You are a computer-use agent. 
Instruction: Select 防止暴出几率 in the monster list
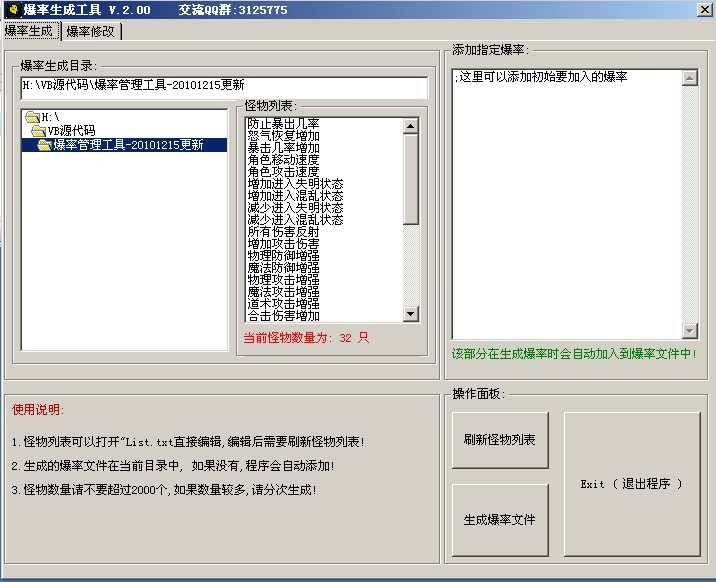point(284,124)
